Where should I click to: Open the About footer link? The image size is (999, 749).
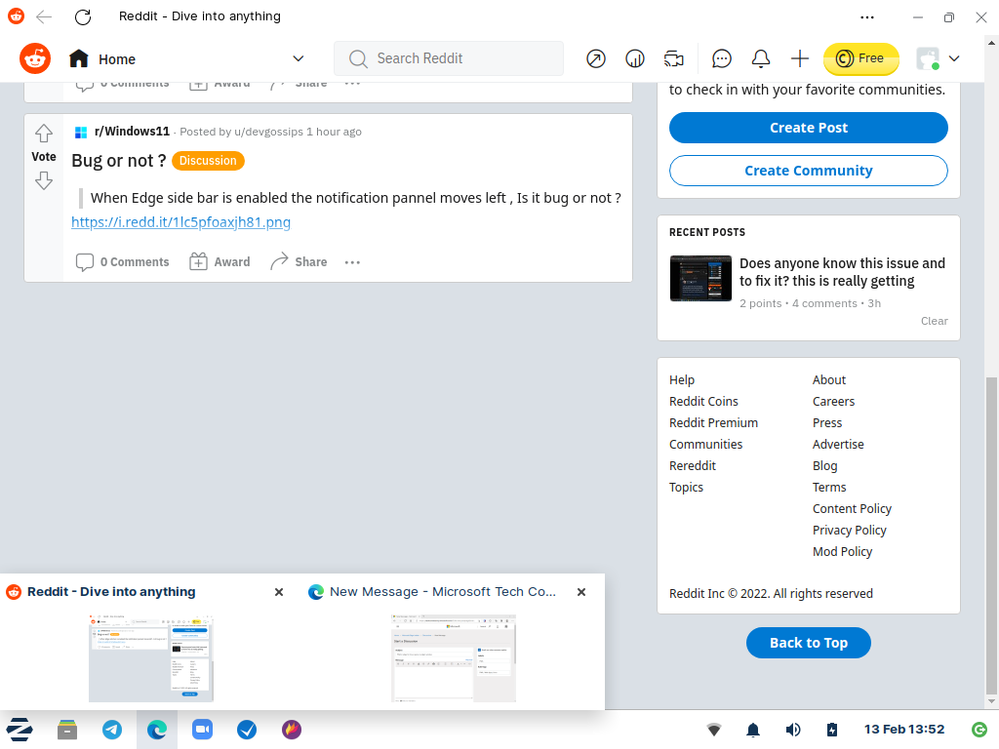pyautogui.click(x=829, y=380)
